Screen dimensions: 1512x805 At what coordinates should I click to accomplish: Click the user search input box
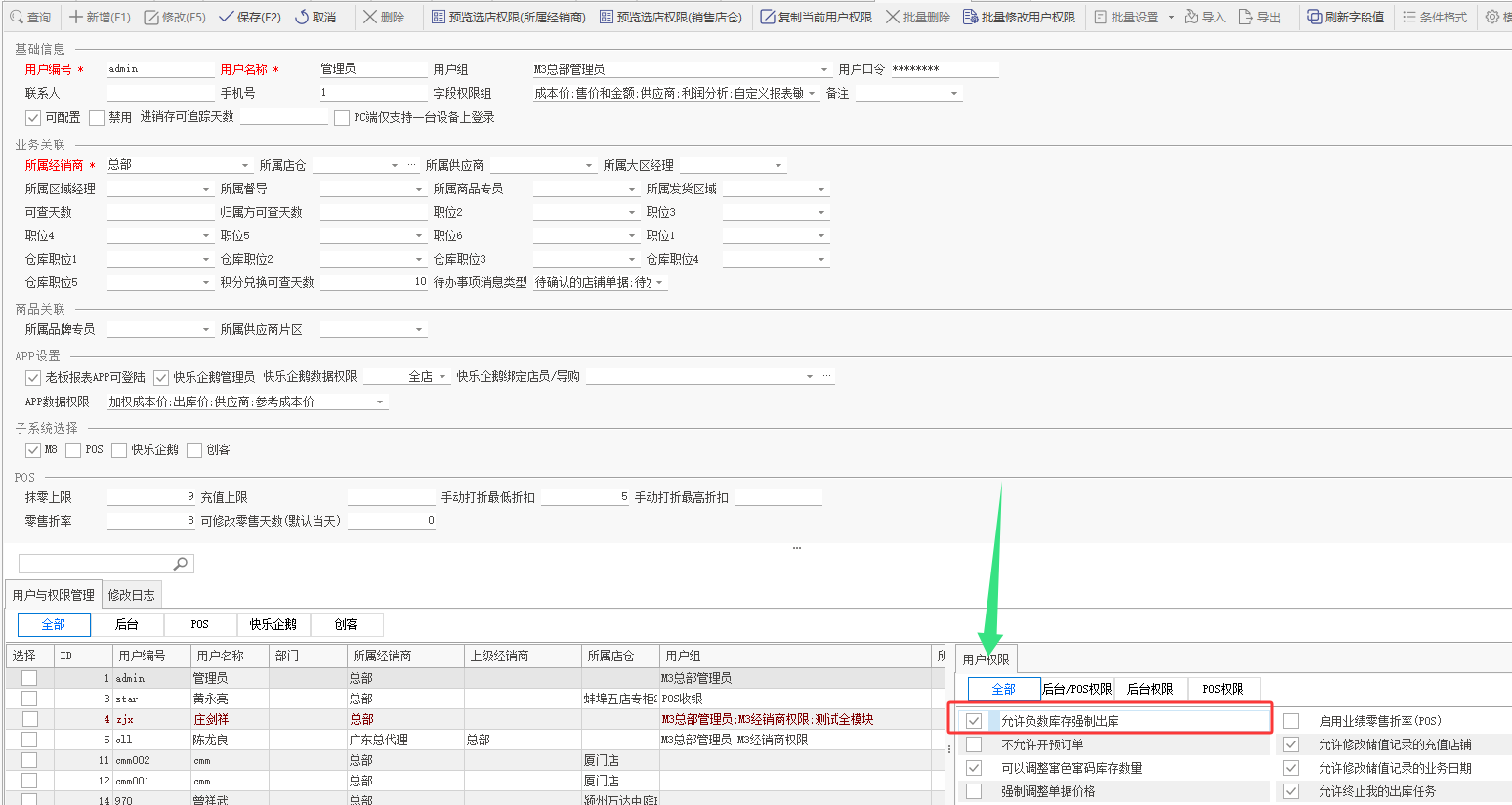coord(96,564)
